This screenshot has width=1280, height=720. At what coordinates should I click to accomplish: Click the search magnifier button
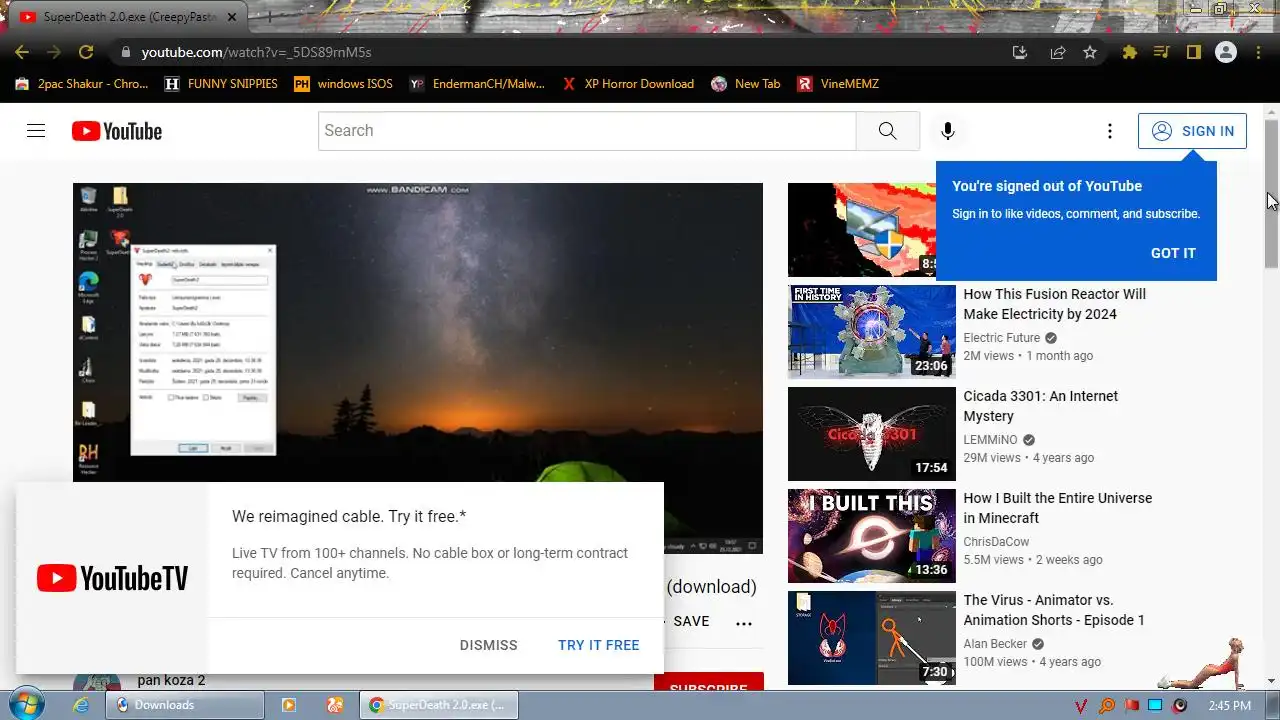(887, 131)
